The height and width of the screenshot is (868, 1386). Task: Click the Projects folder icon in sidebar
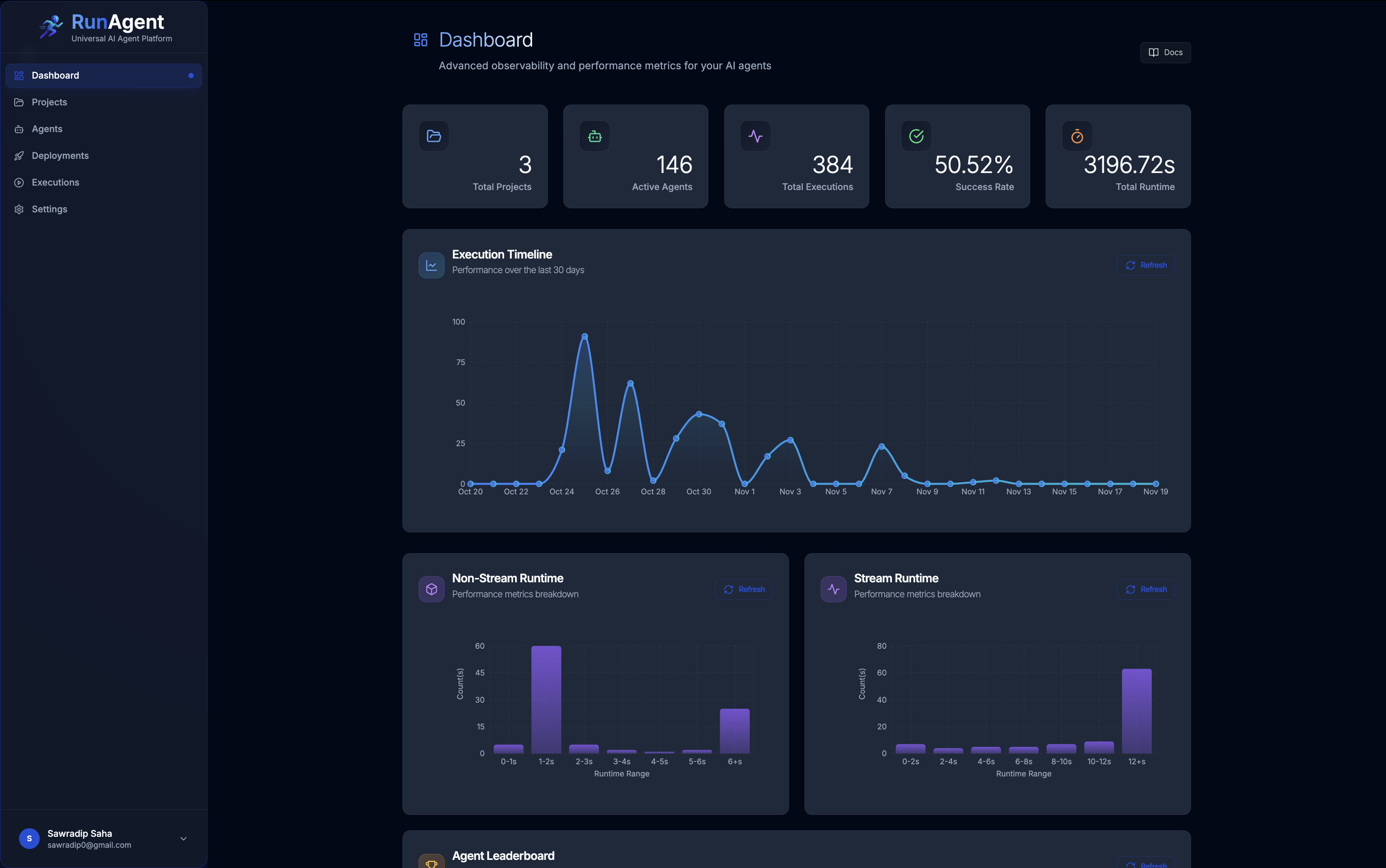19,102
